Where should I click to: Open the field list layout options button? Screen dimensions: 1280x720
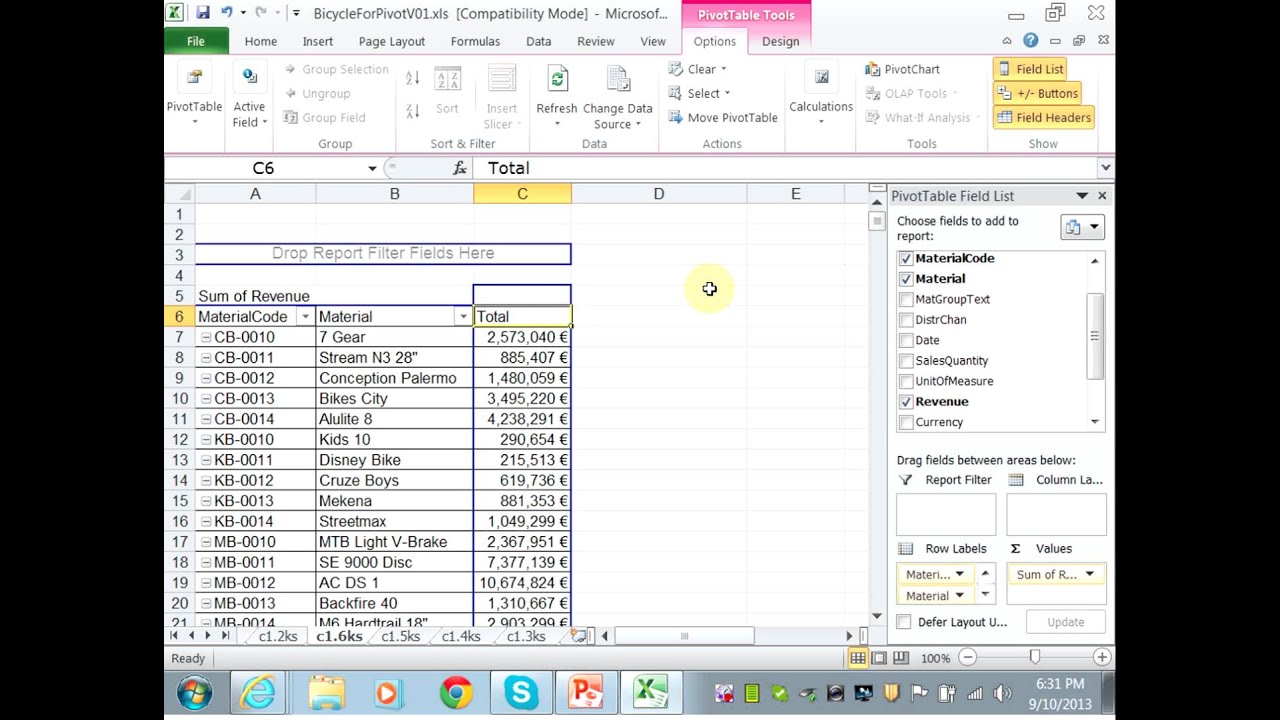[1082, 227]
